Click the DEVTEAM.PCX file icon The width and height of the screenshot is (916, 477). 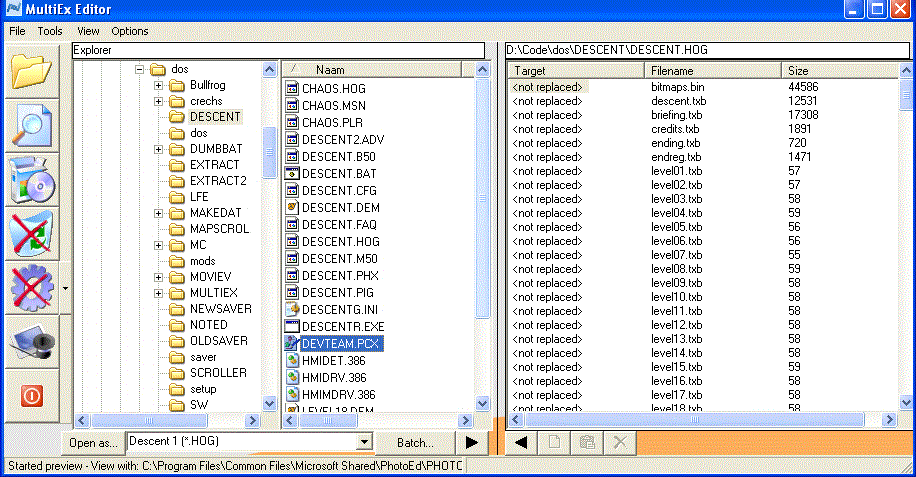click(292, 343)
